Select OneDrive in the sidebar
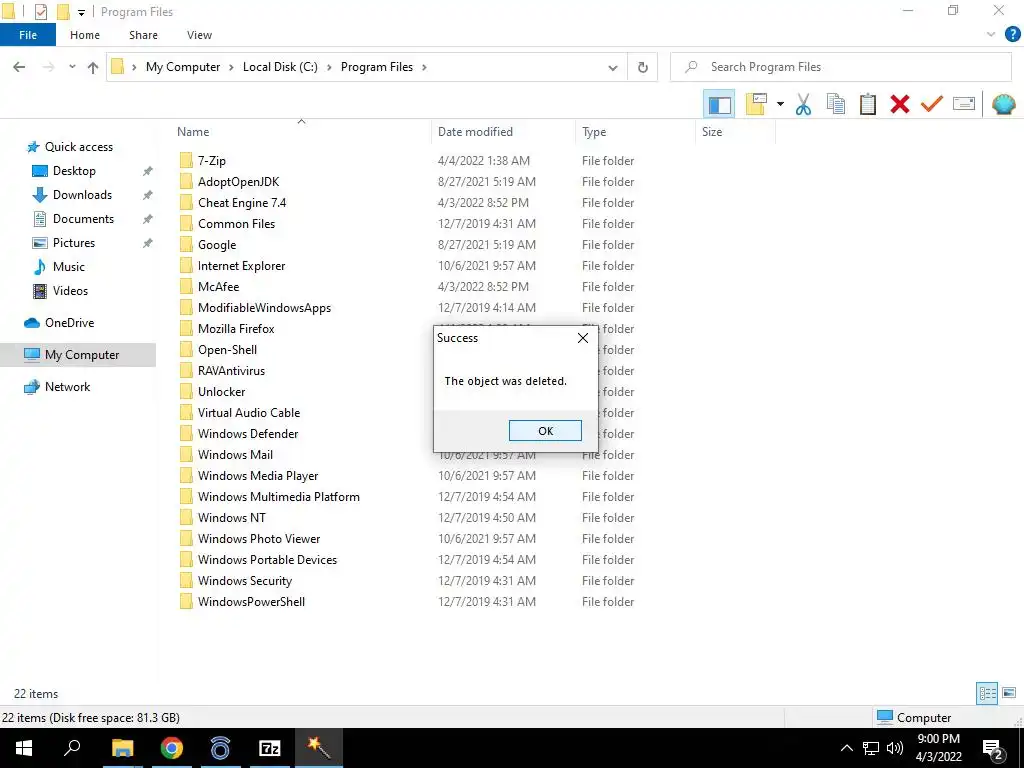This screenshot has height=768, width=1024. tap(69, 323)
